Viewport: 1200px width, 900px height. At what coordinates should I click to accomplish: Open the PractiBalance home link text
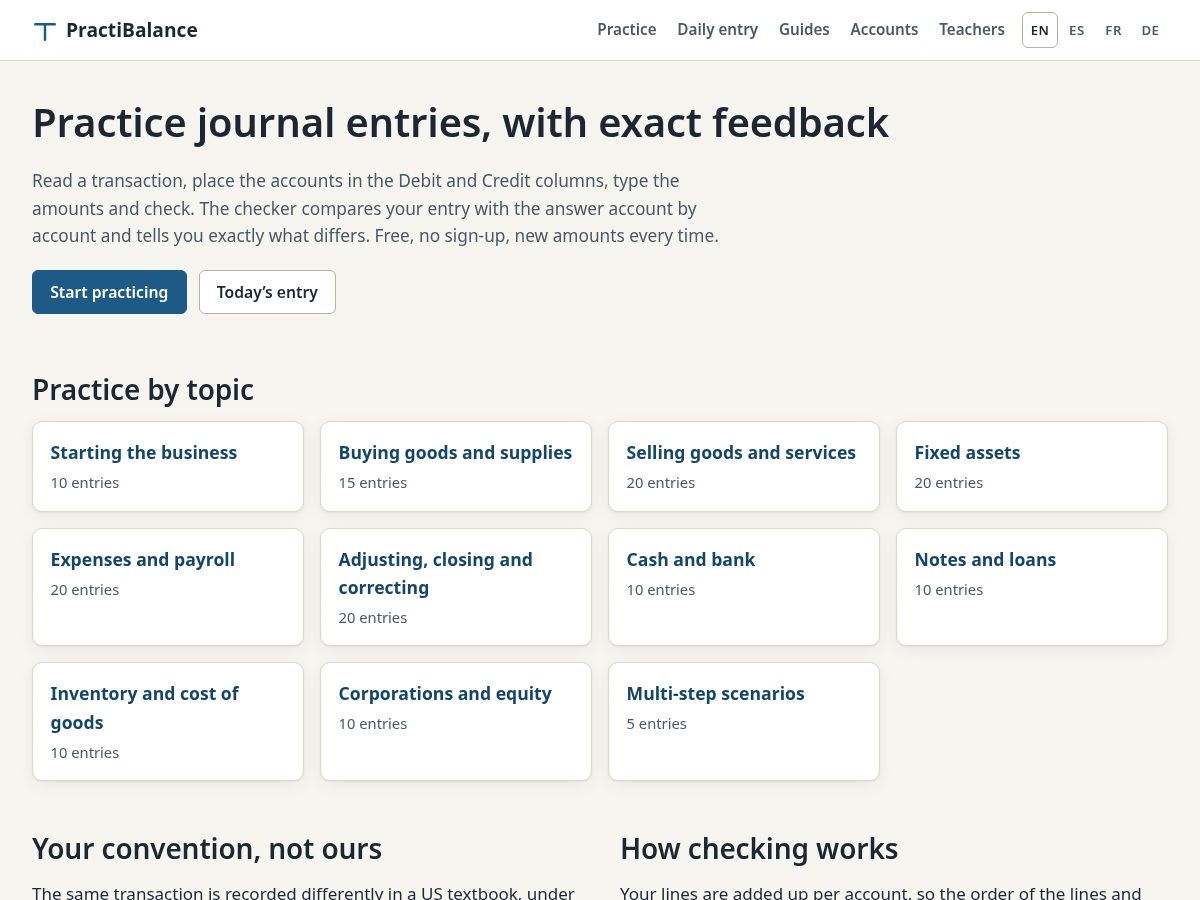(132, 30)
